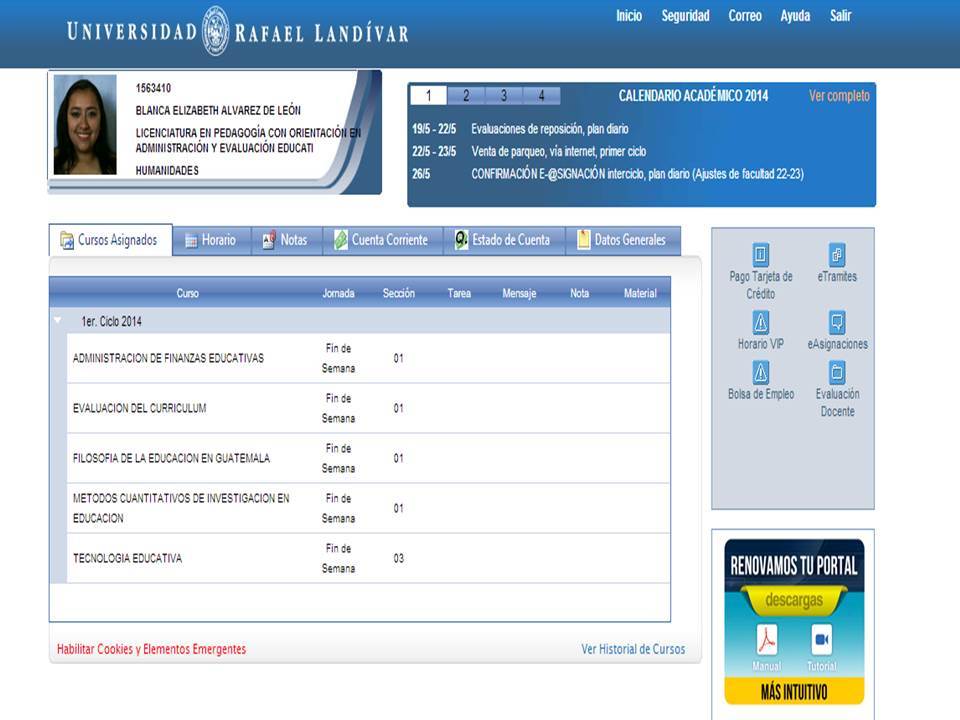Viewport: 960px width, 720px height.
Task: Click the Tarea column header
Action: point(459,293)
